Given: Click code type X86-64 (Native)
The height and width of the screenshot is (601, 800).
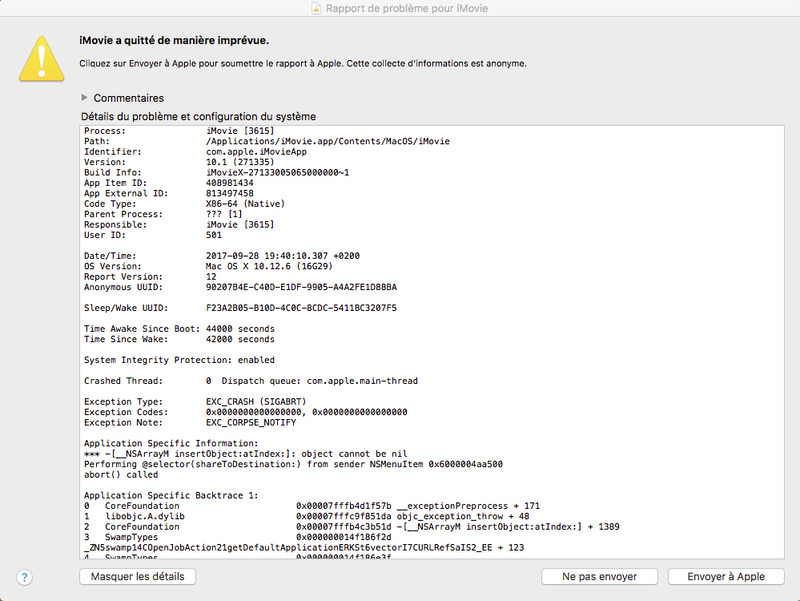Looking at the screenshot, I should 245,204.
